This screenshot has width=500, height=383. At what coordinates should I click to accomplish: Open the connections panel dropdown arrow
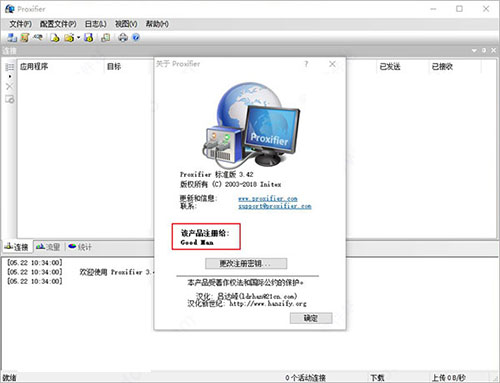(x=474, y=51)
